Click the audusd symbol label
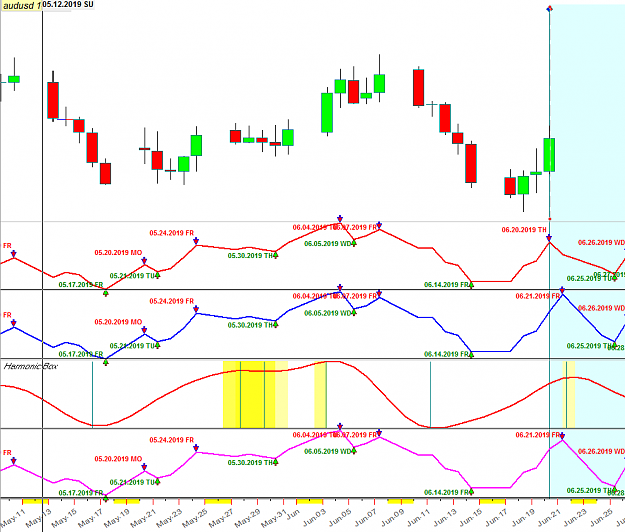This screenshot has width=625, height=532. 22,6
